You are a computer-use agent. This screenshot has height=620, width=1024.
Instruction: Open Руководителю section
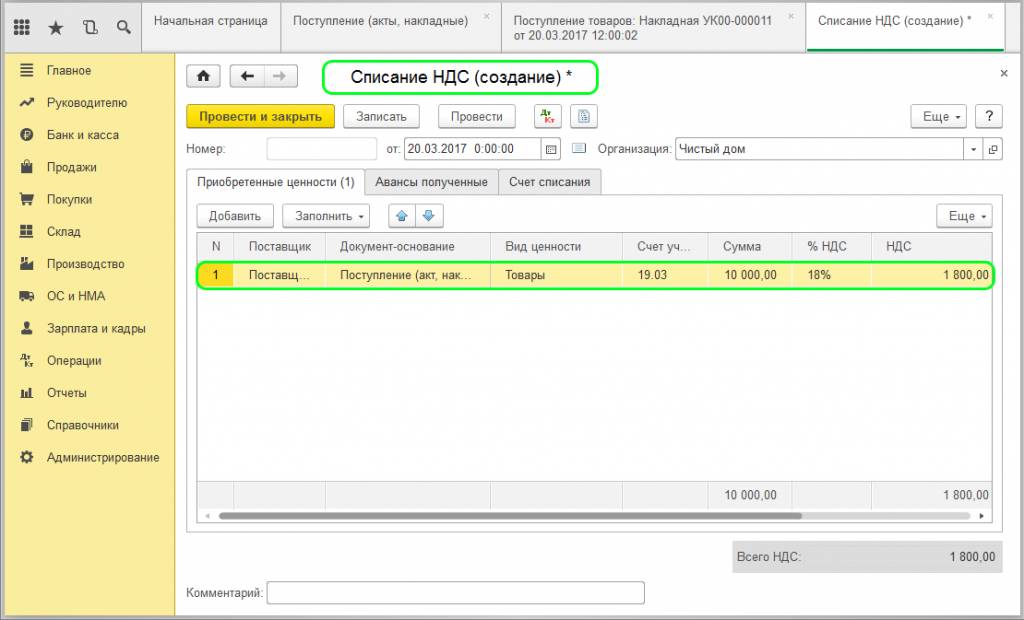pos(87,103)
